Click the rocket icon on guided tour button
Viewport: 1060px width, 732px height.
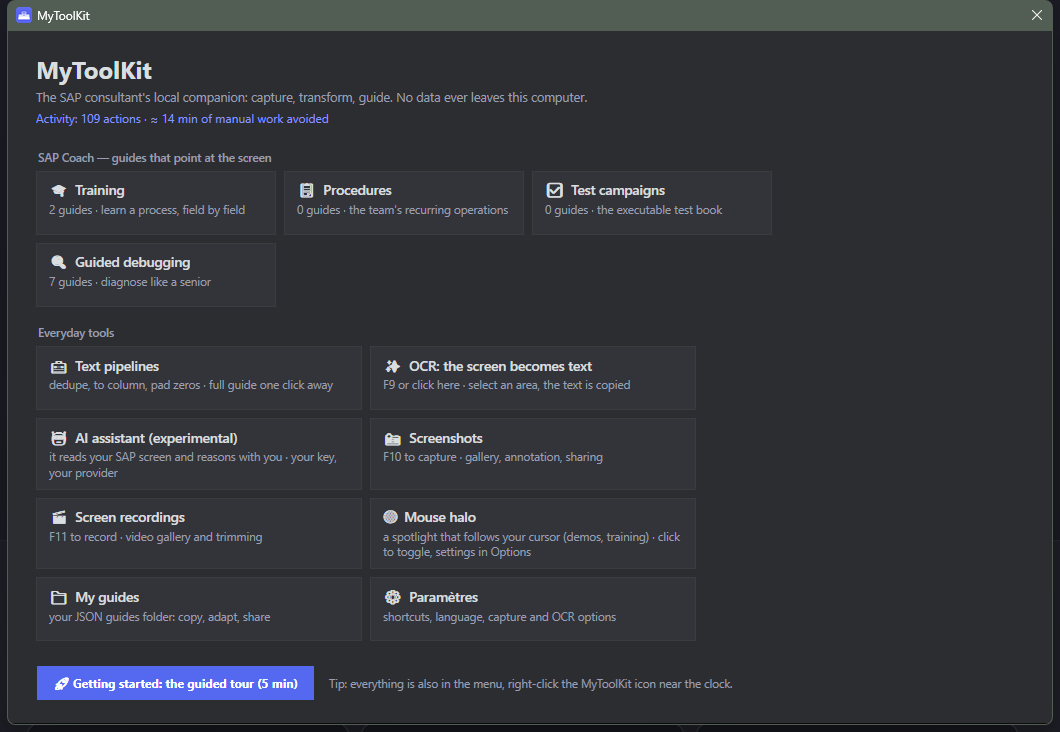[x=62, y=684]
